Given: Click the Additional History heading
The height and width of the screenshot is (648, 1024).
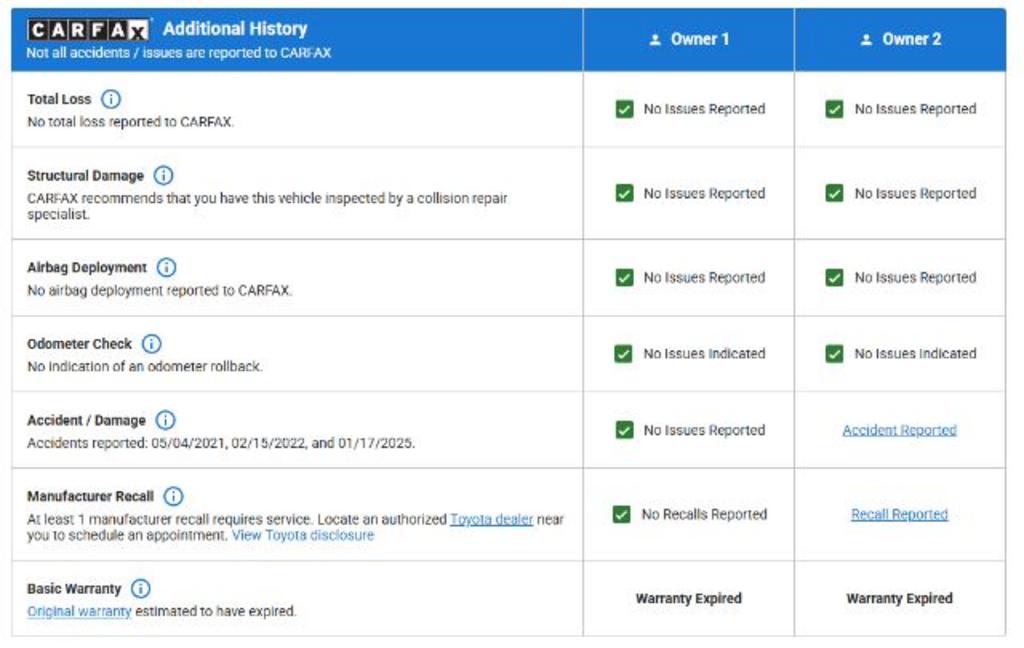Looking at the screenshot, I should (235, 29).
